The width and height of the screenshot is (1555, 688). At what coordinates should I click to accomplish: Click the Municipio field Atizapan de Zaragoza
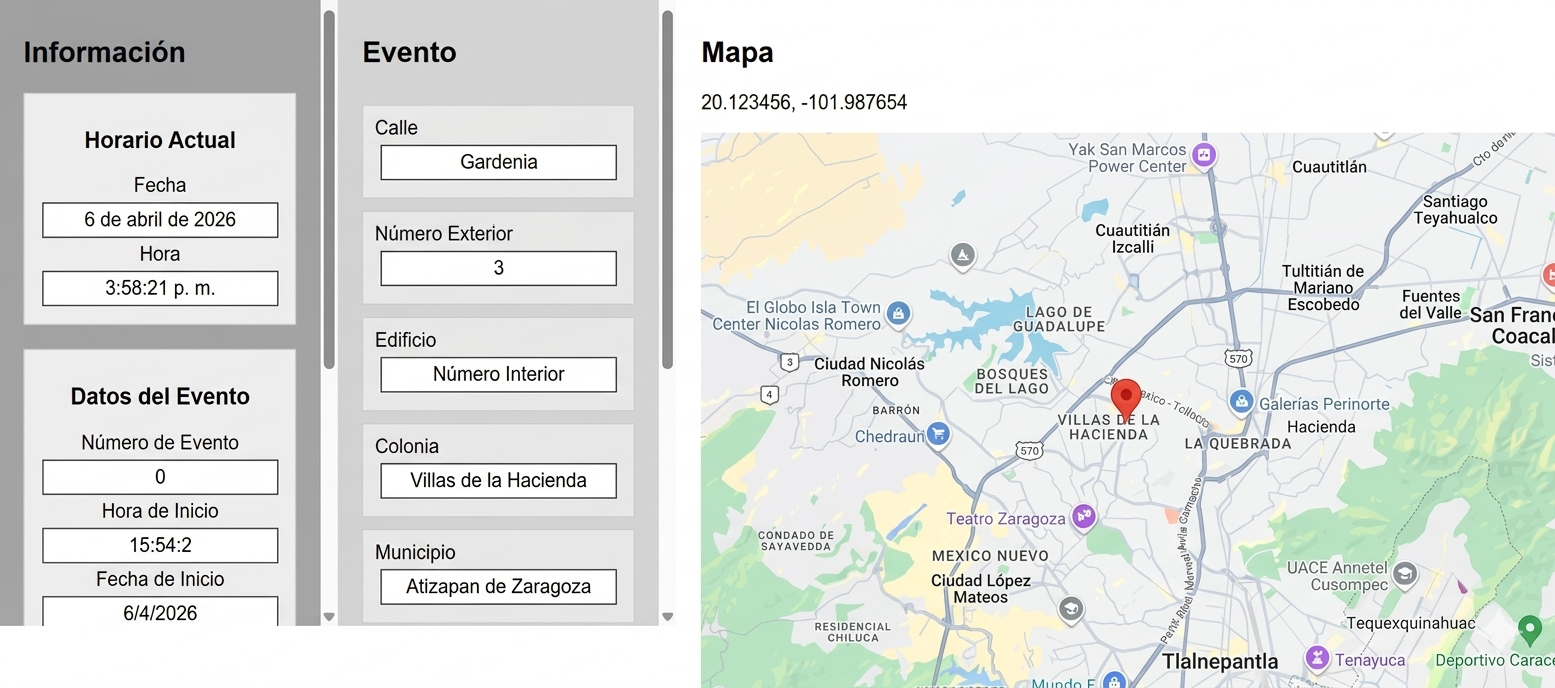(497, 587)
